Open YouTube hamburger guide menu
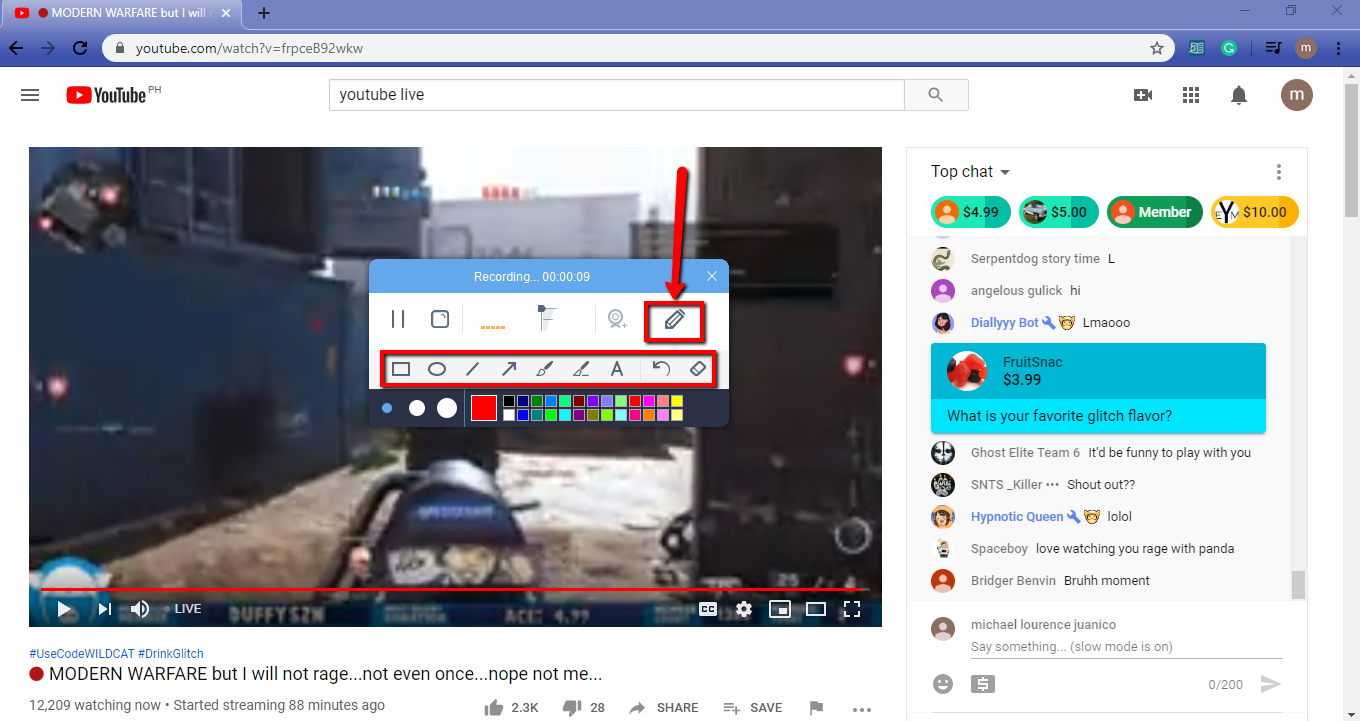Image resolution: width=1360 pixels, height=721 pixels. point(30,95)
